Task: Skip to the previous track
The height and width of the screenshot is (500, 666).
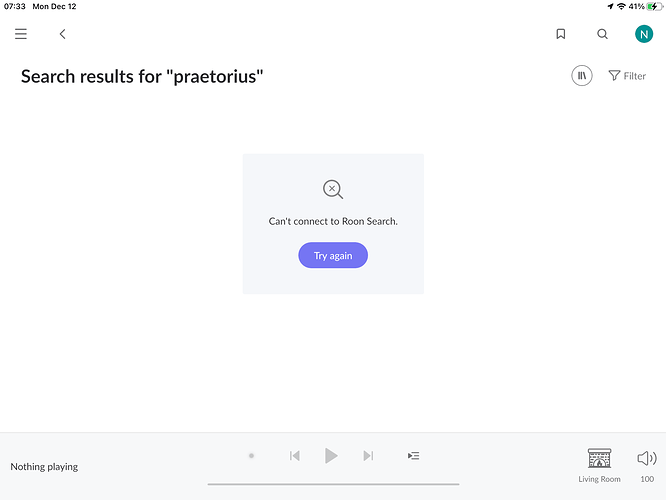Action: coord(295,456)
